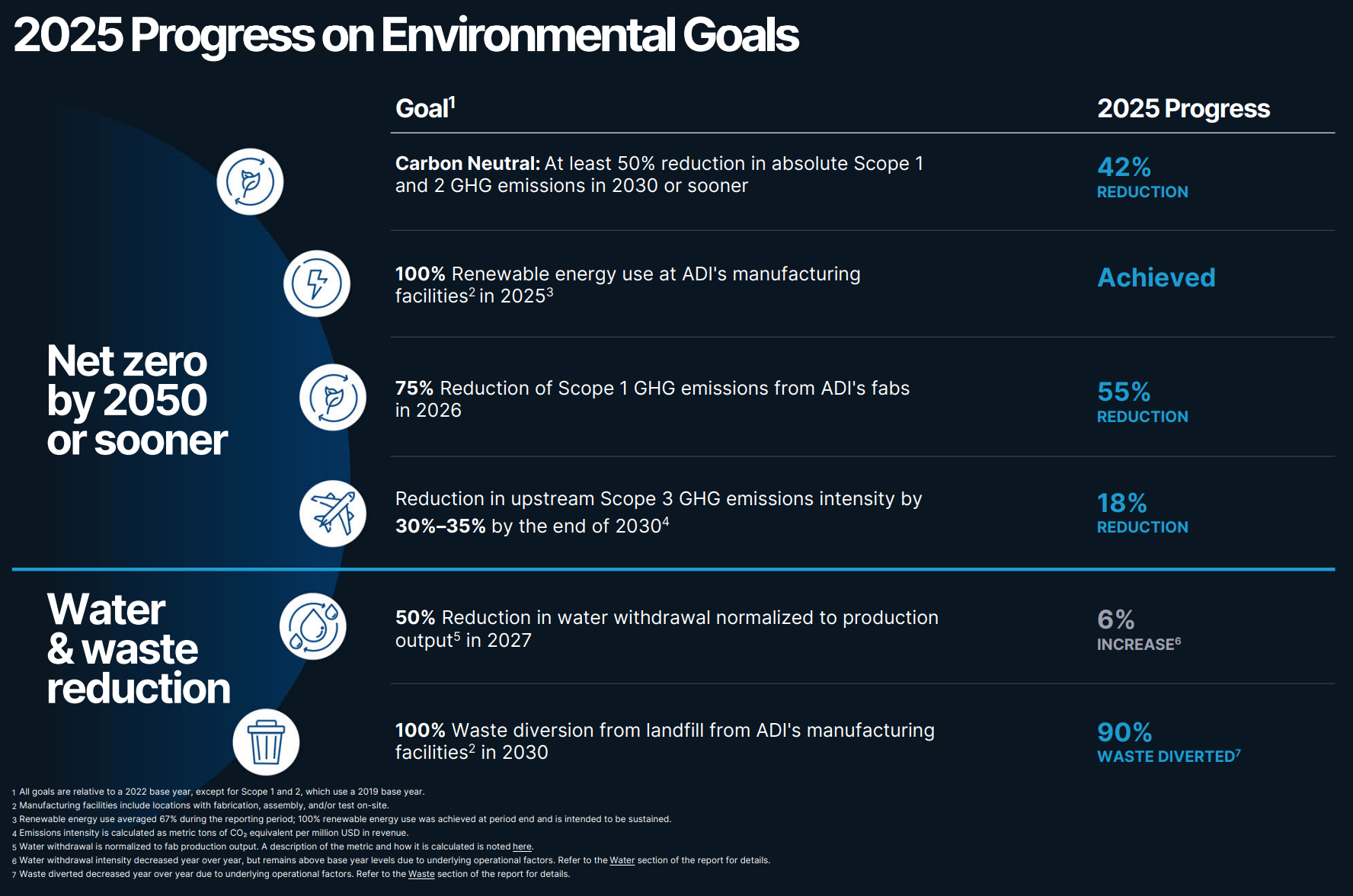
Task: Open the 'Water' link in footnote 6
Action: click(x=622, y=860)
